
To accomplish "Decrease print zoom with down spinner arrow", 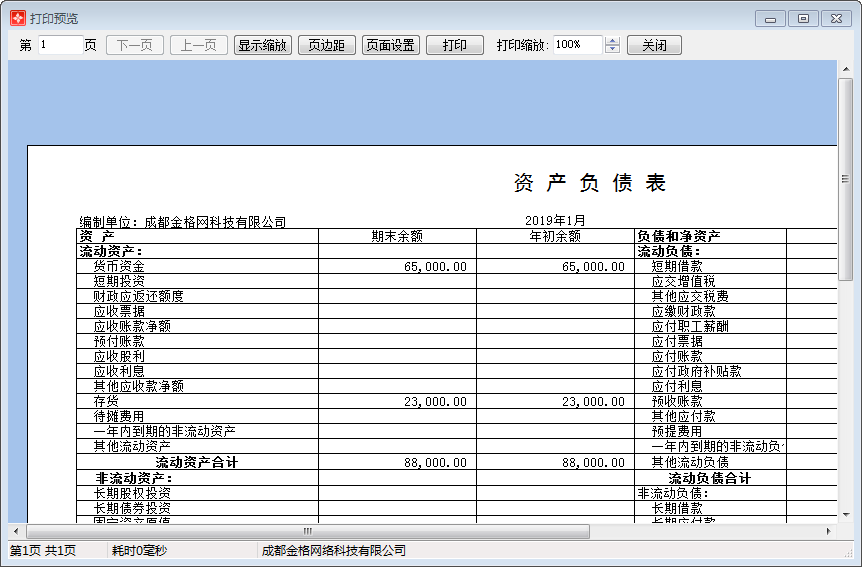I will point(613,50).
